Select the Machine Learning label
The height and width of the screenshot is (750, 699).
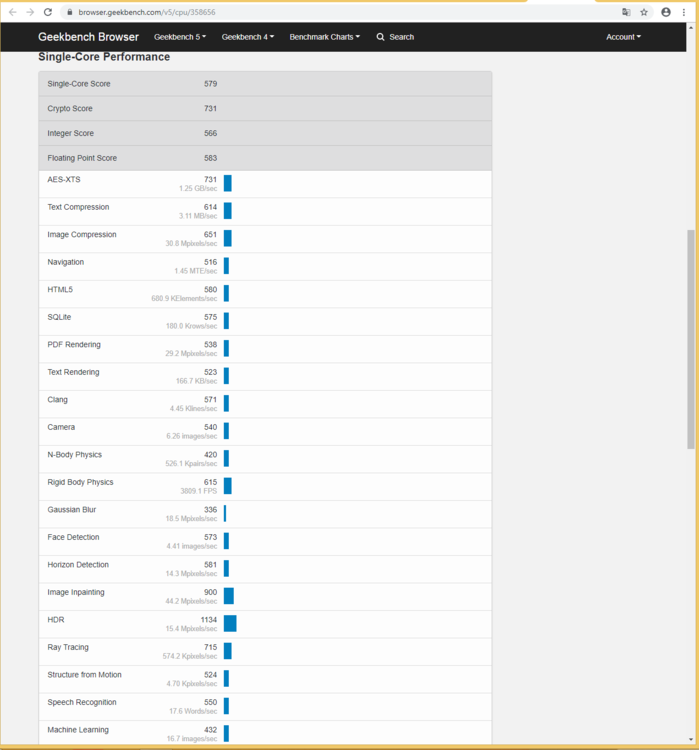point(78,729)
